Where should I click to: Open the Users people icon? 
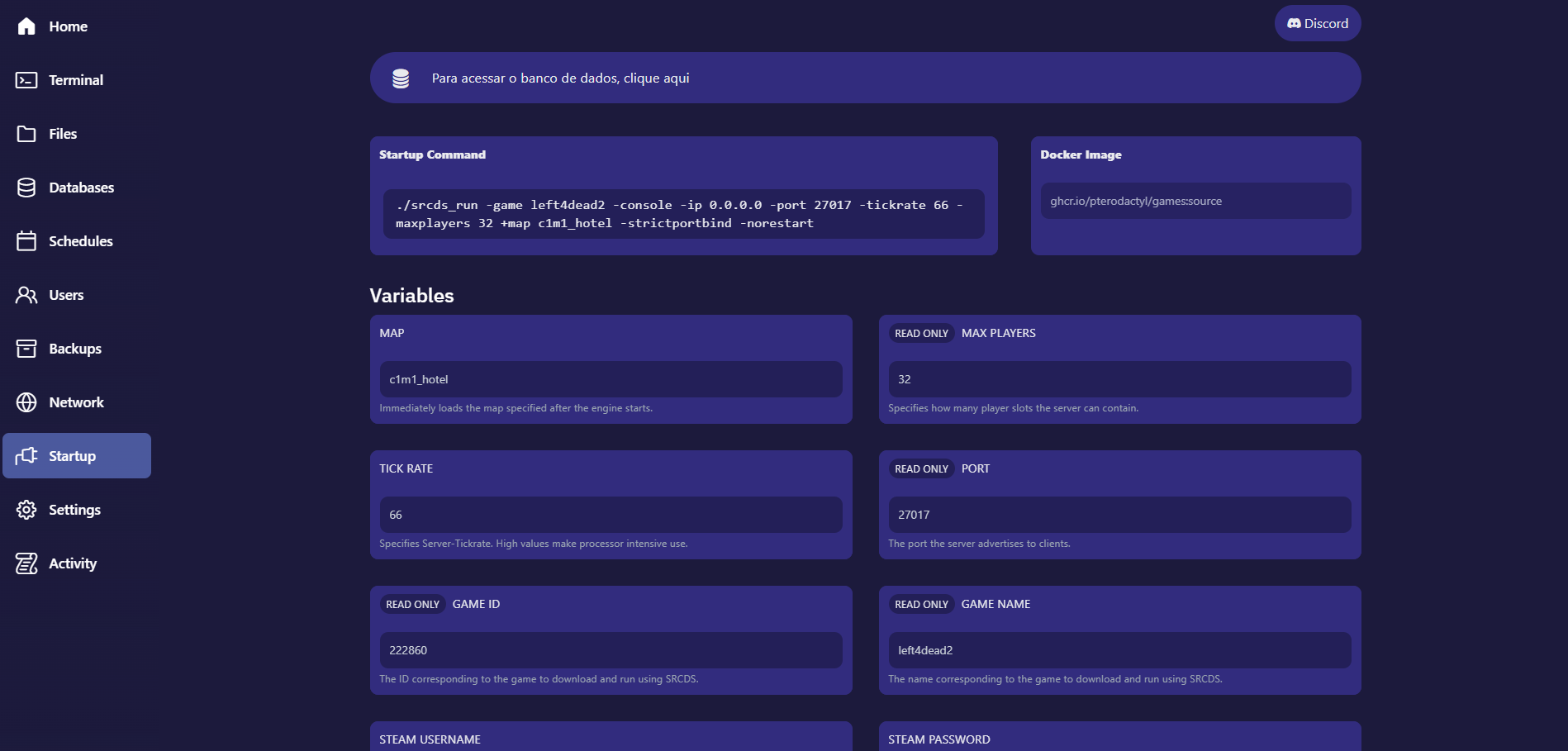pyautogui.click(x=26, y=295)
